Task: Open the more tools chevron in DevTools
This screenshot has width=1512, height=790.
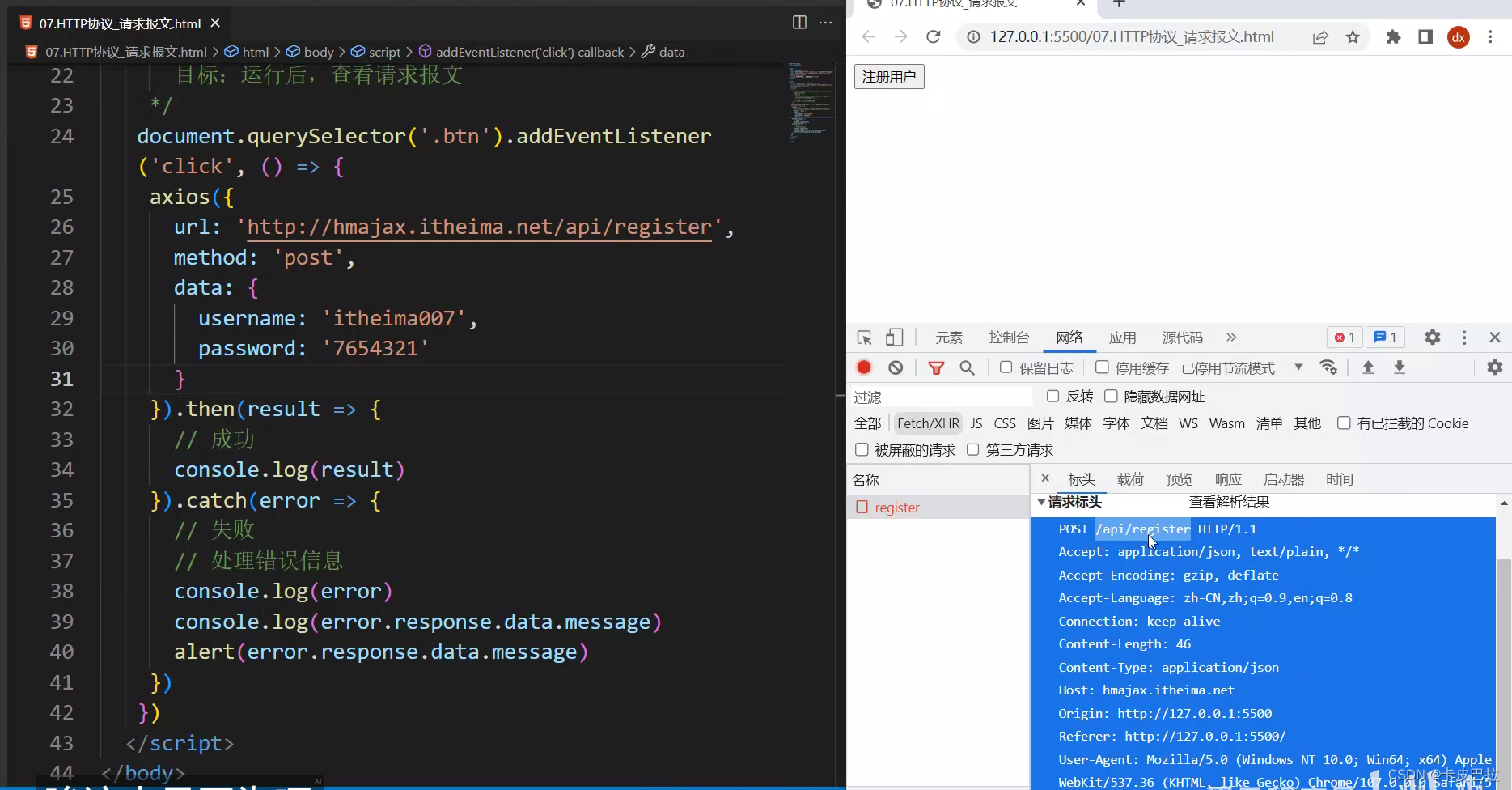Action: (x=1230, y=337)
